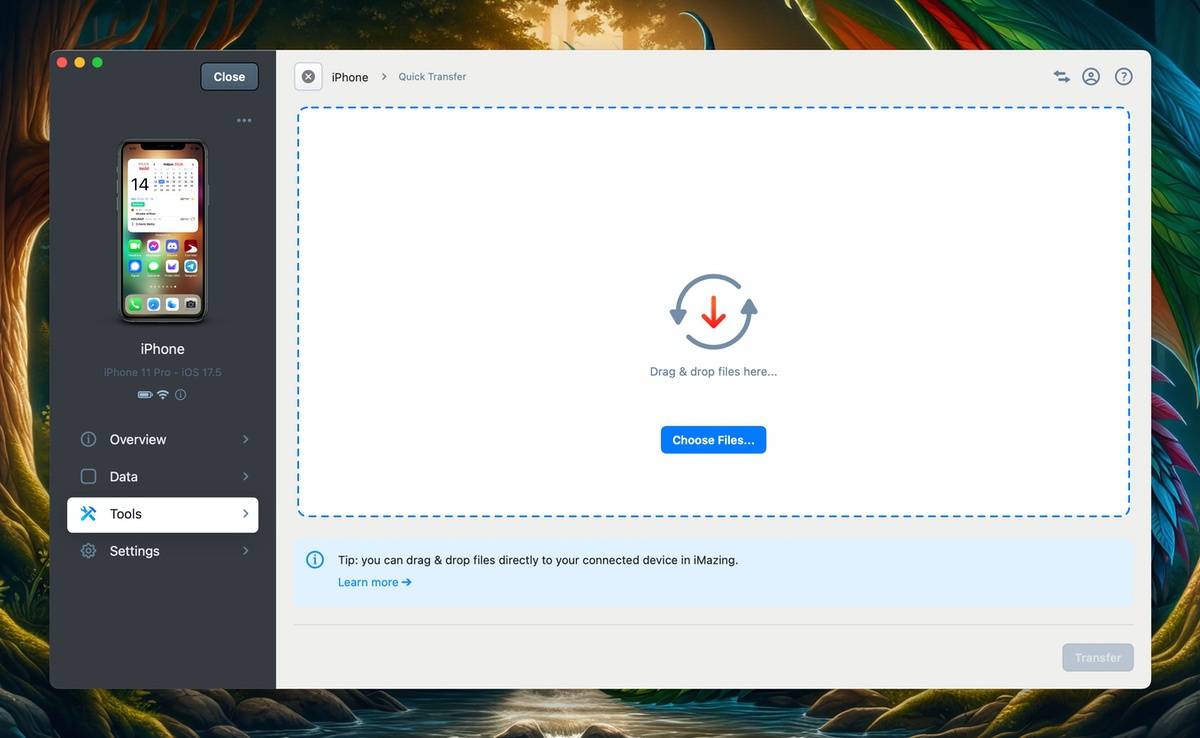This screenshot has width=1200, height=738.
Task: Open the three-dot device options menu
Action: pyautogui.click(x=244, y=121)
